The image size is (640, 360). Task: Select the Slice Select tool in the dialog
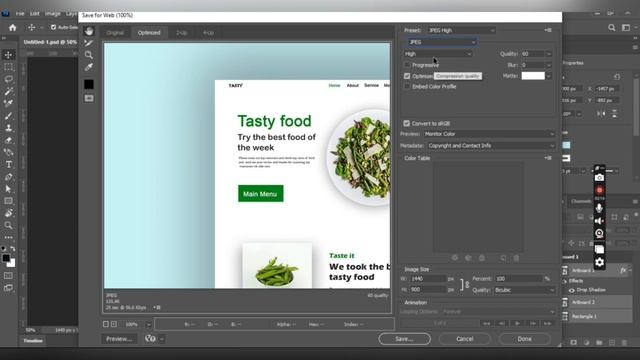pyautogui.click(x=89, y=43)
